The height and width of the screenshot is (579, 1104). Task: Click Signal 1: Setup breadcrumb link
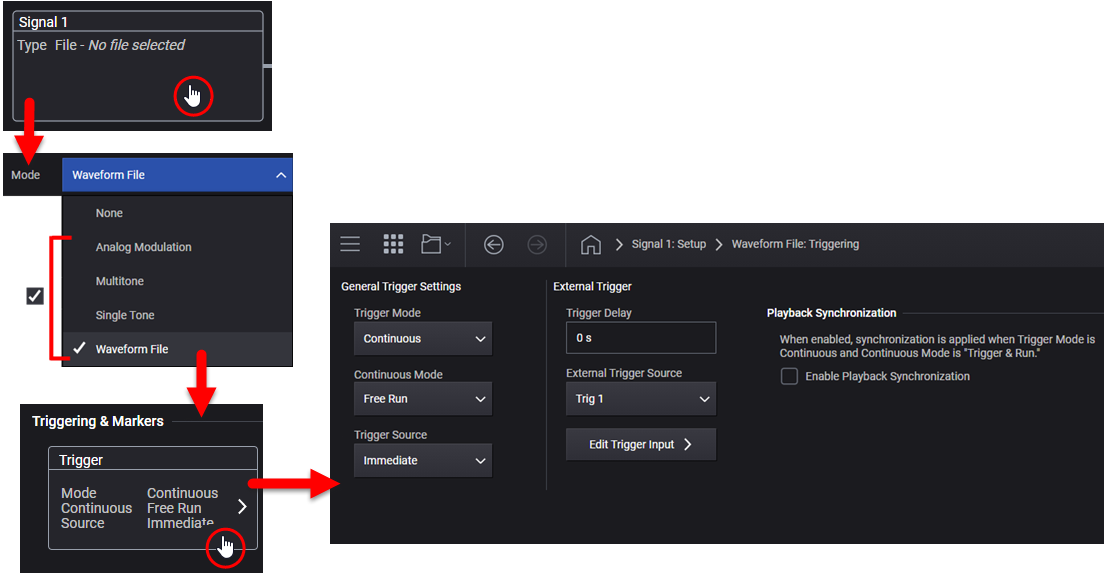668,244
